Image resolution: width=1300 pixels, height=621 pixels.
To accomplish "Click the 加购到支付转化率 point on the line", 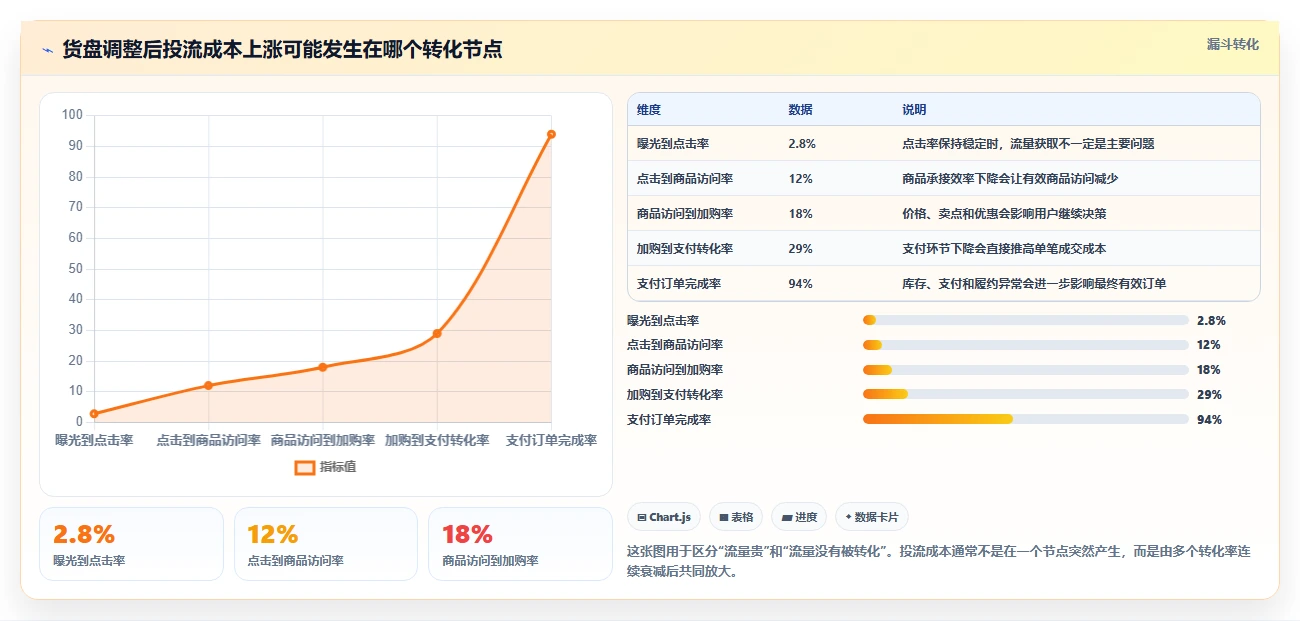I will [x=437, y=333].
